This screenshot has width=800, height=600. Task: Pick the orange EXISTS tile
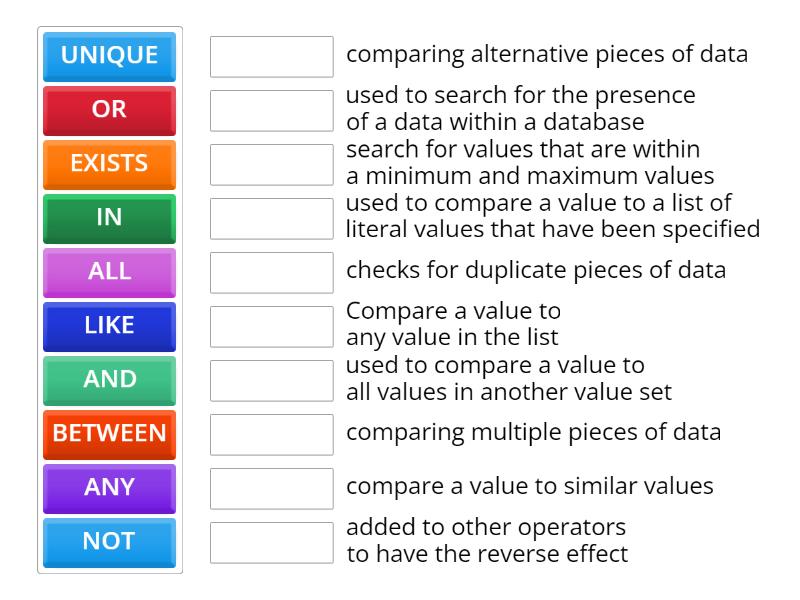point(109,164)
